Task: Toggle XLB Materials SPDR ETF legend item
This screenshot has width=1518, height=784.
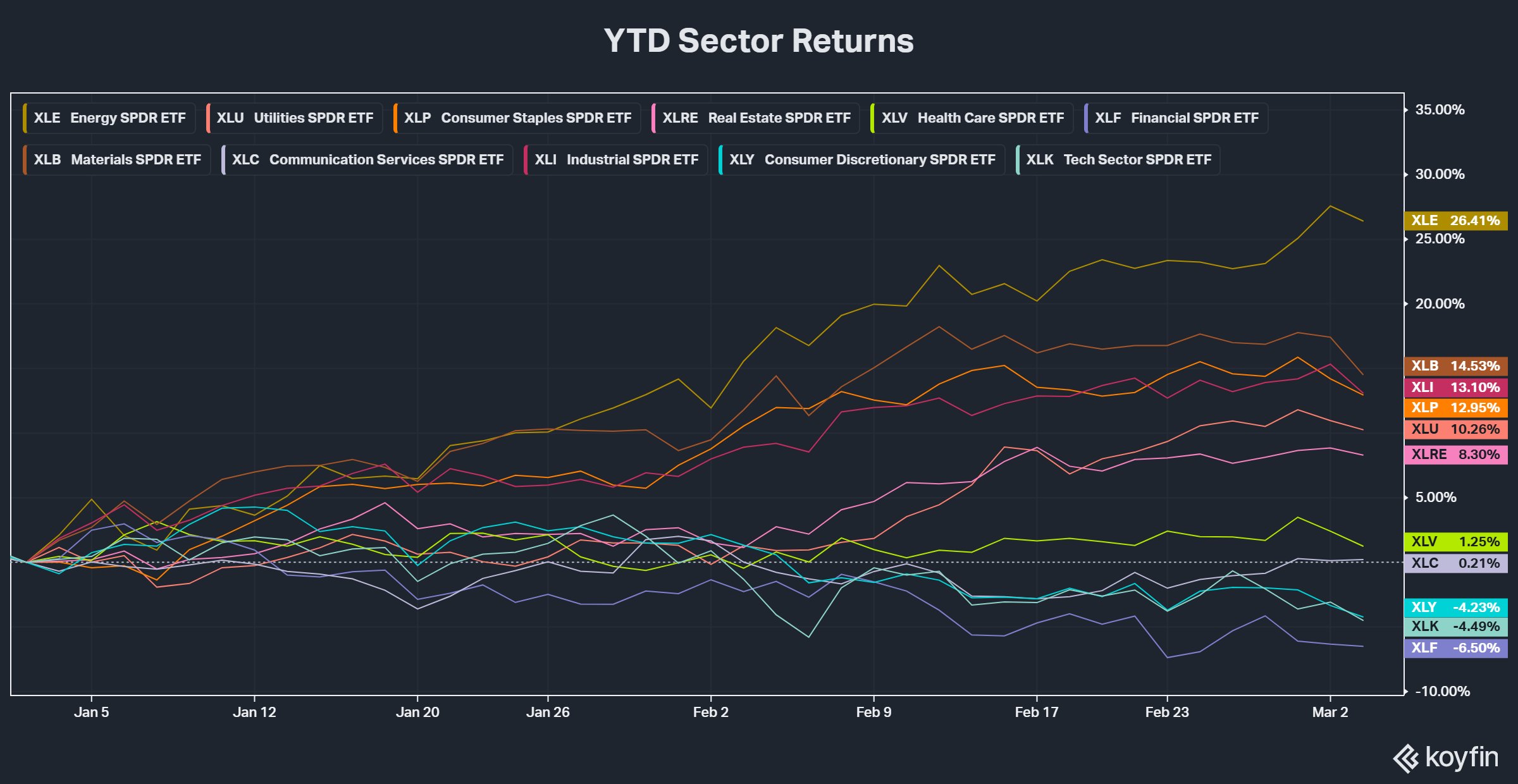Action: [x=116, y=160]
